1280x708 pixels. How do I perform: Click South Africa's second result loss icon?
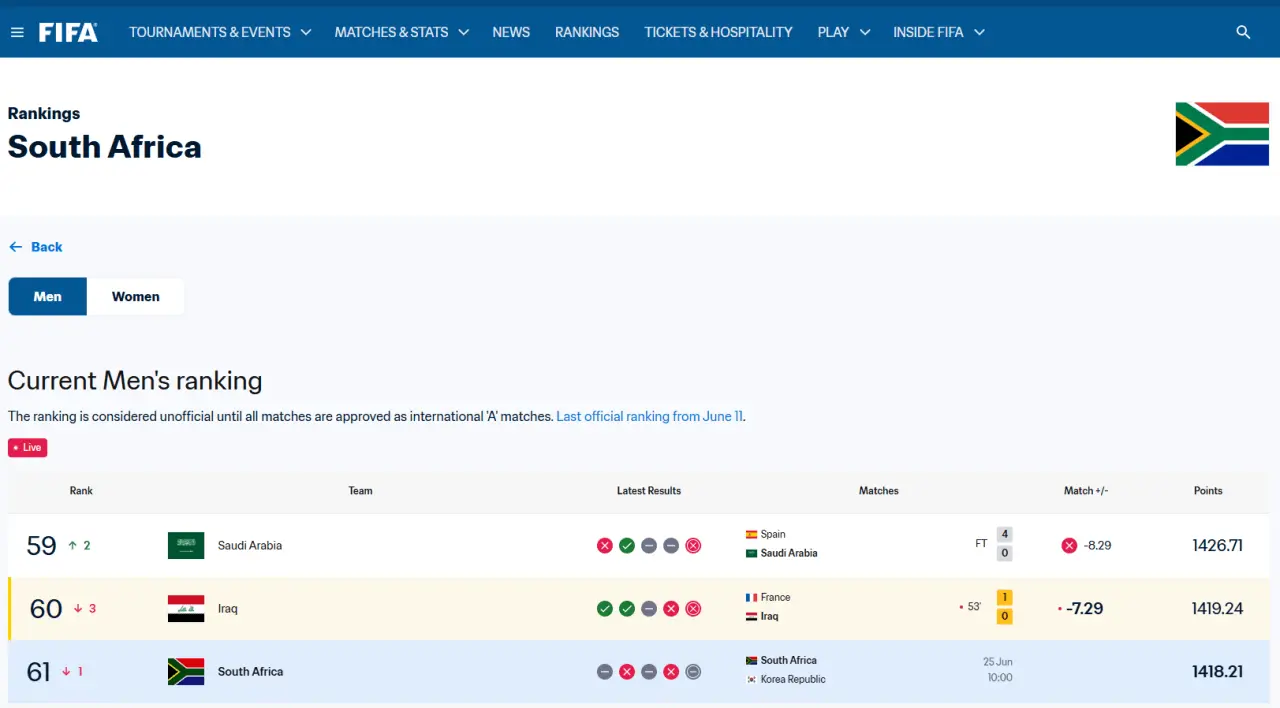(627, 671)
